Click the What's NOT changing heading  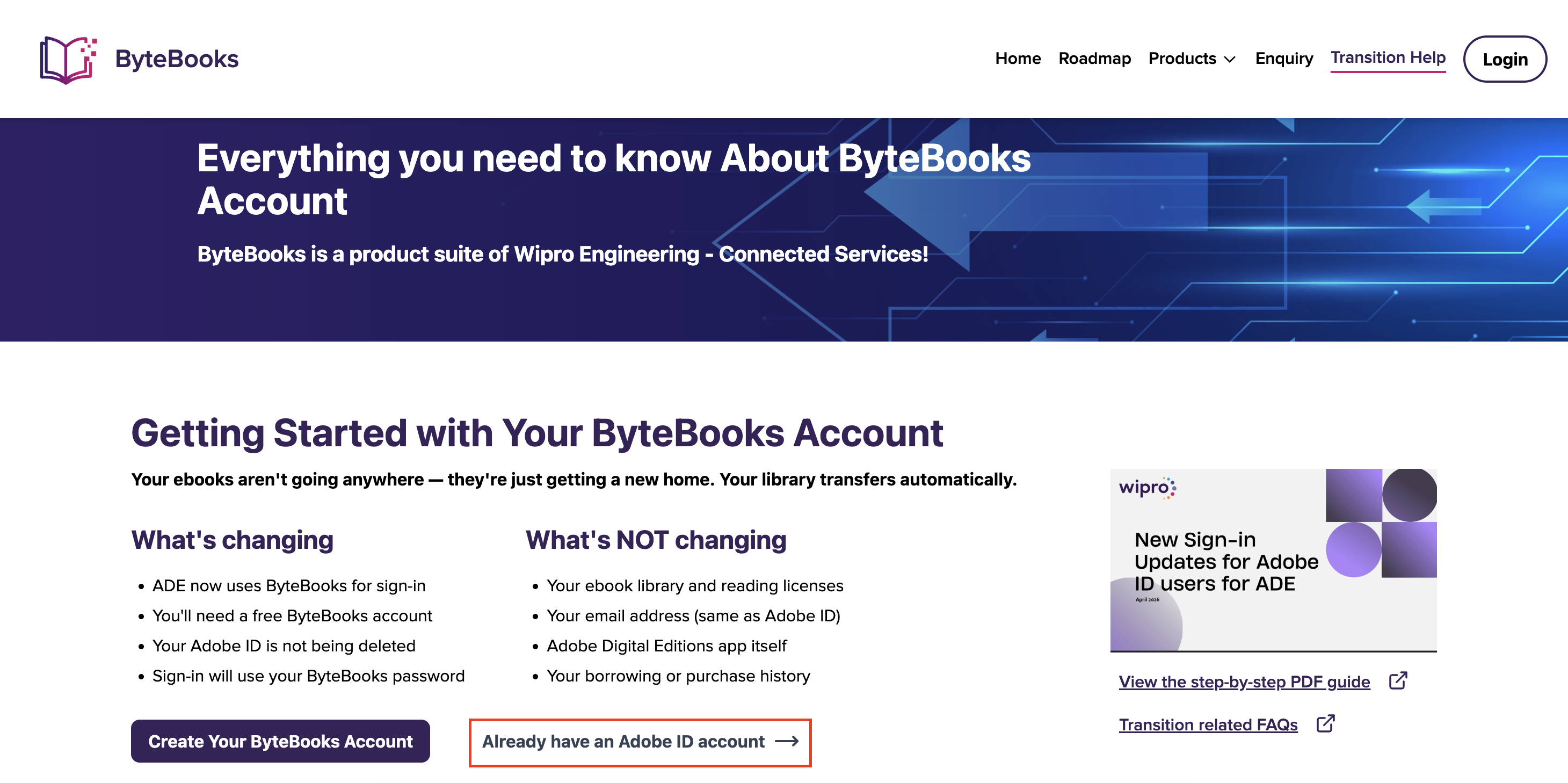[x=656, y=540]
